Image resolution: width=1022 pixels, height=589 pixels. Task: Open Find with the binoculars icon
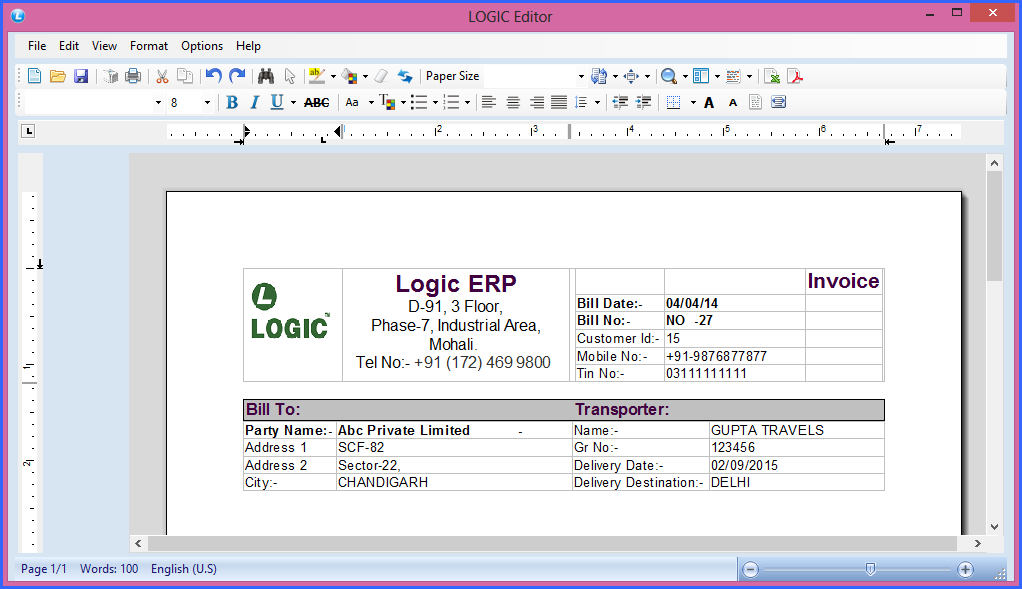[x=266, y=76]
